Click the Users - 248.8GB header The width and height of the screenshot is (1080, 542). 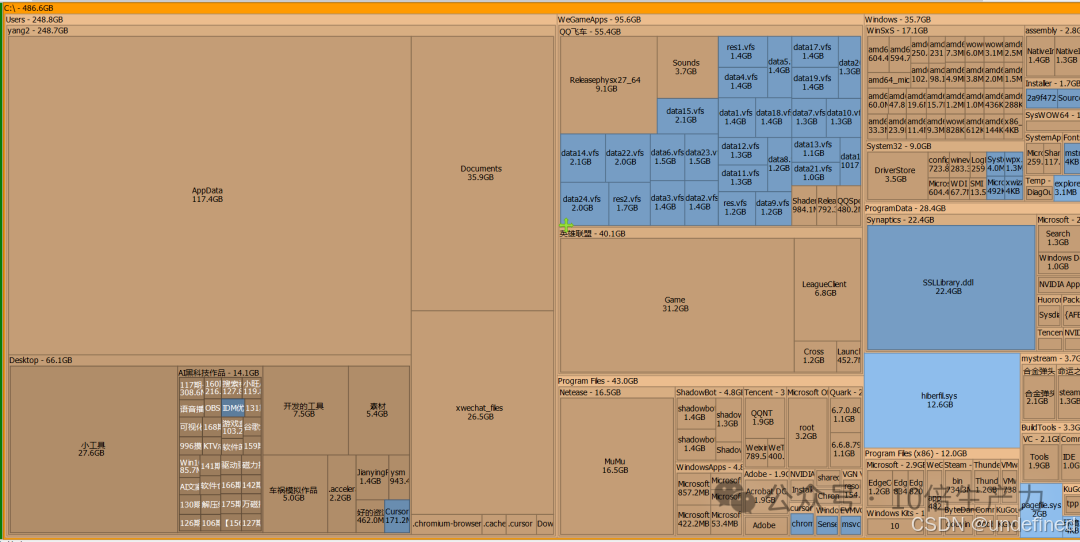click(279, 20)
